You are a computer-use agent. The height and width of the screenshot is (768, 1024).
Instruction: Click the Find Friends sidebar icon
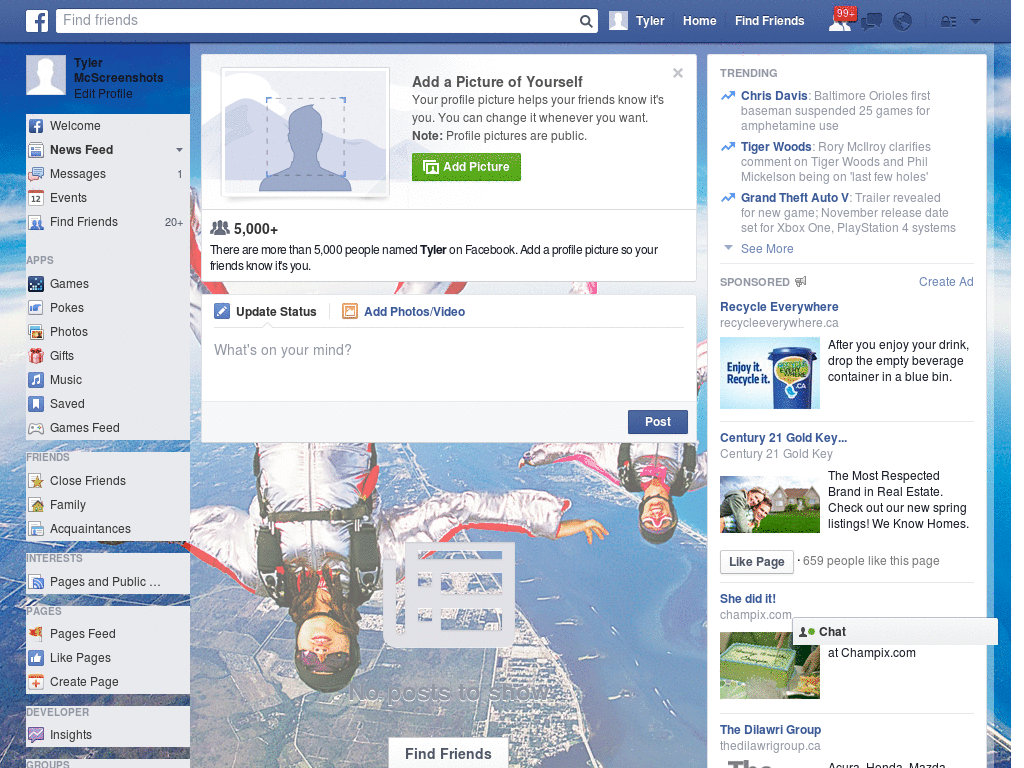coord(36,222)
